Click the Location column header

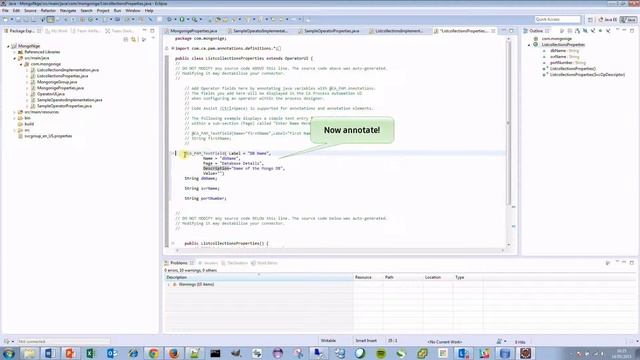pos(438,277)
